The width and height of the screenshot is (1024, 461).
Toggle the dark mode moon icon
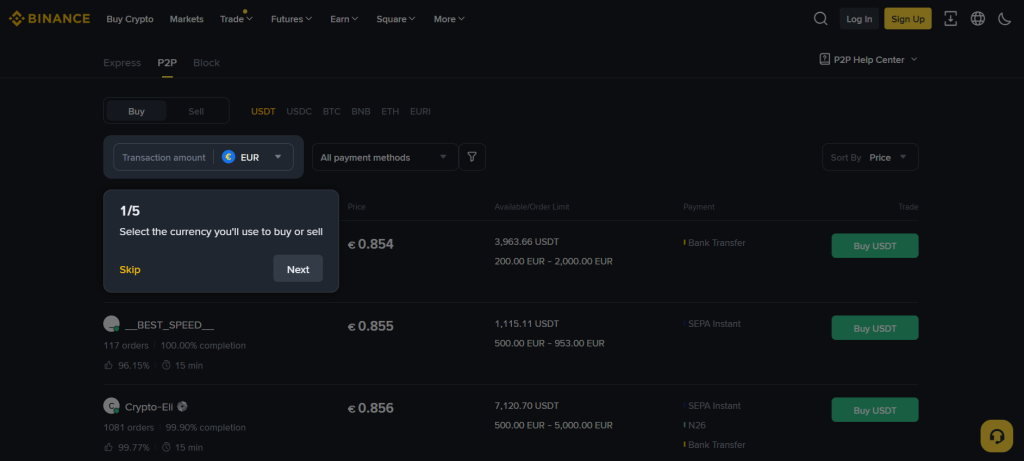tap(1004, 19)
